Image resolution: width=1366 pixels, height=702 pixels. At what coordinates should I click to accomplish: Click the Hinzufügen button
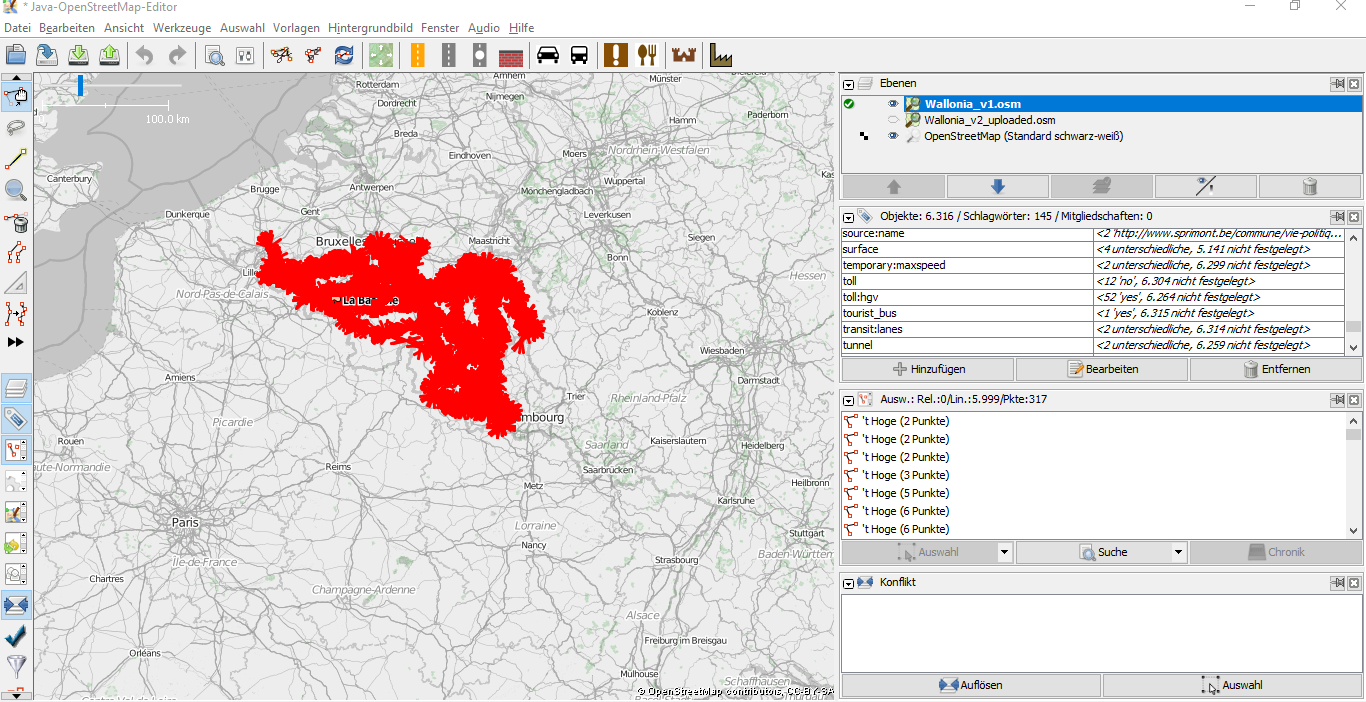pyautogui.click(x=927, y=369)
